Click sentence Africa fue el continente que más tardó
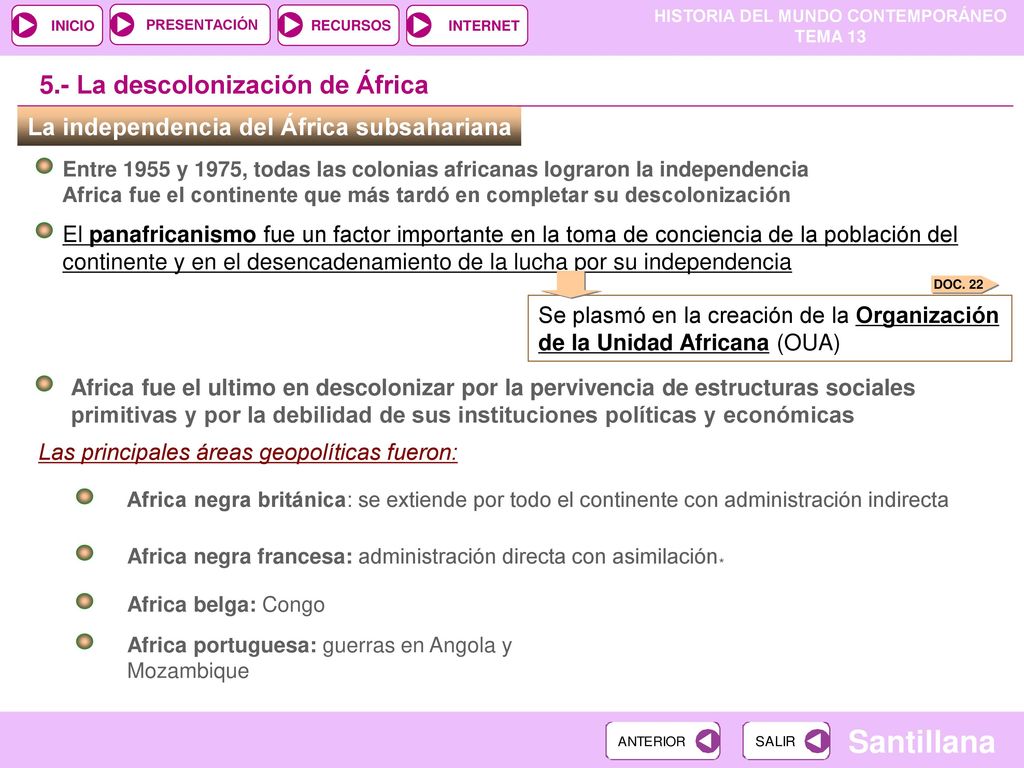Image resolution: width=1024 pixels, height=768 pixels. (x=426, y=195)
